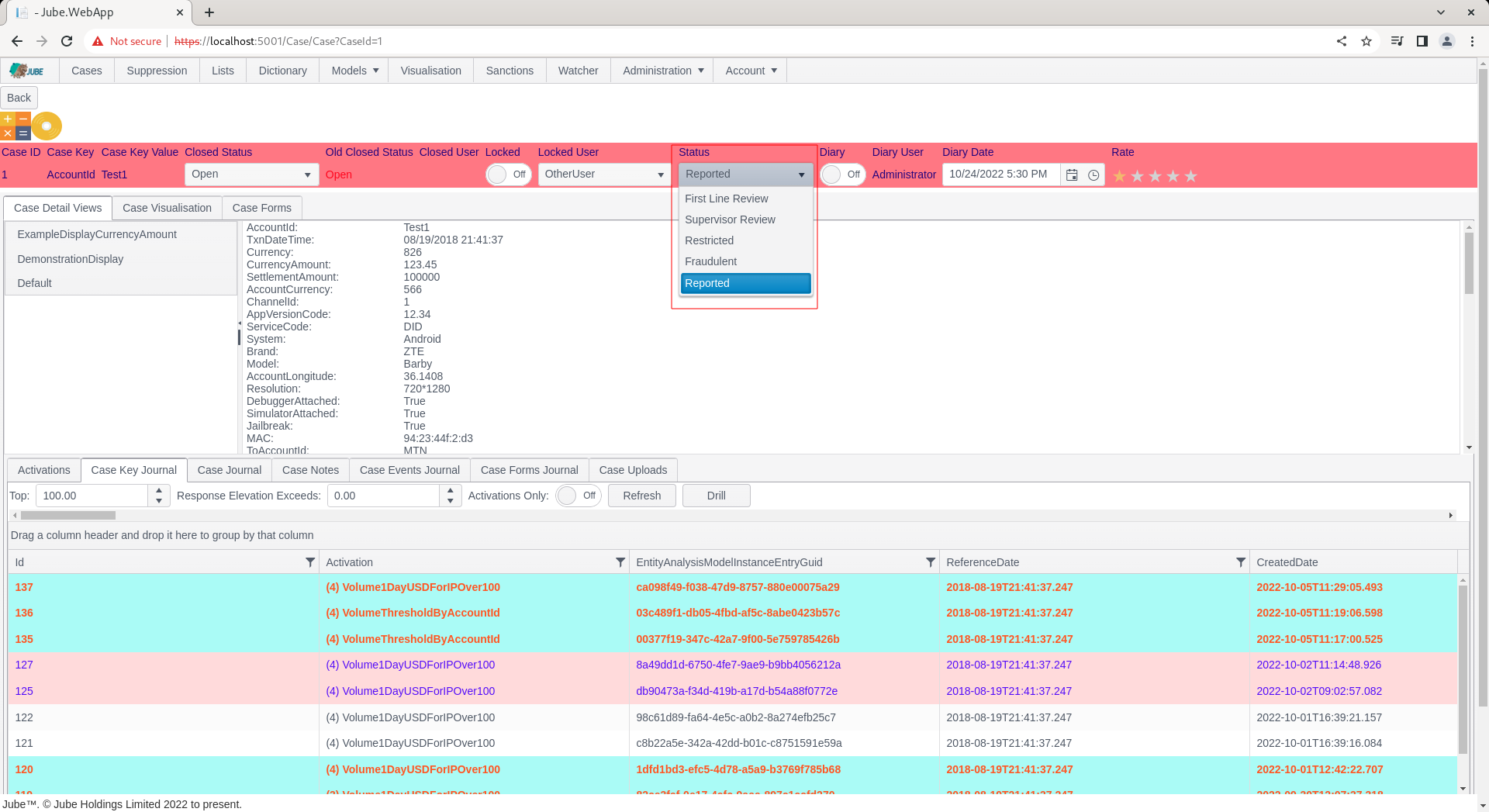Viewport: 1489px width, 812px height.
Task: Set rating to five stars
Action: click(1191, 176)
